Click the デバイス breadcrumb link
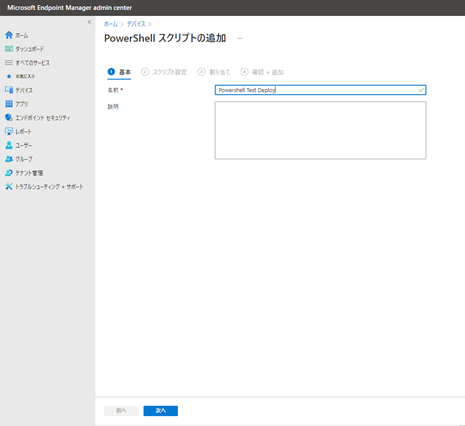This screenshot has width=465, height=426. click(136, 24)
